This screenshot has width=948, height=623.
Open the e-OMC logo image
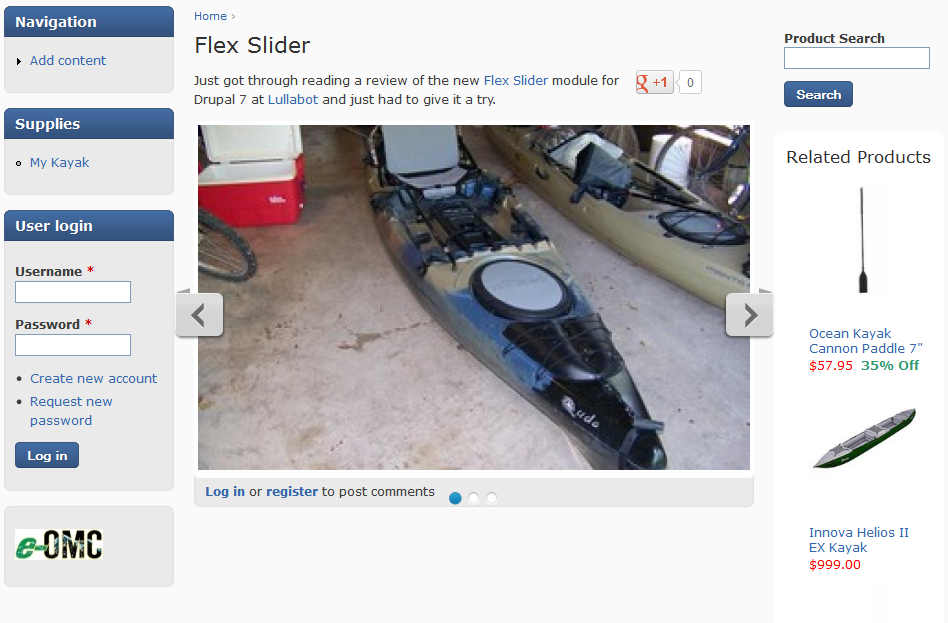59,544
